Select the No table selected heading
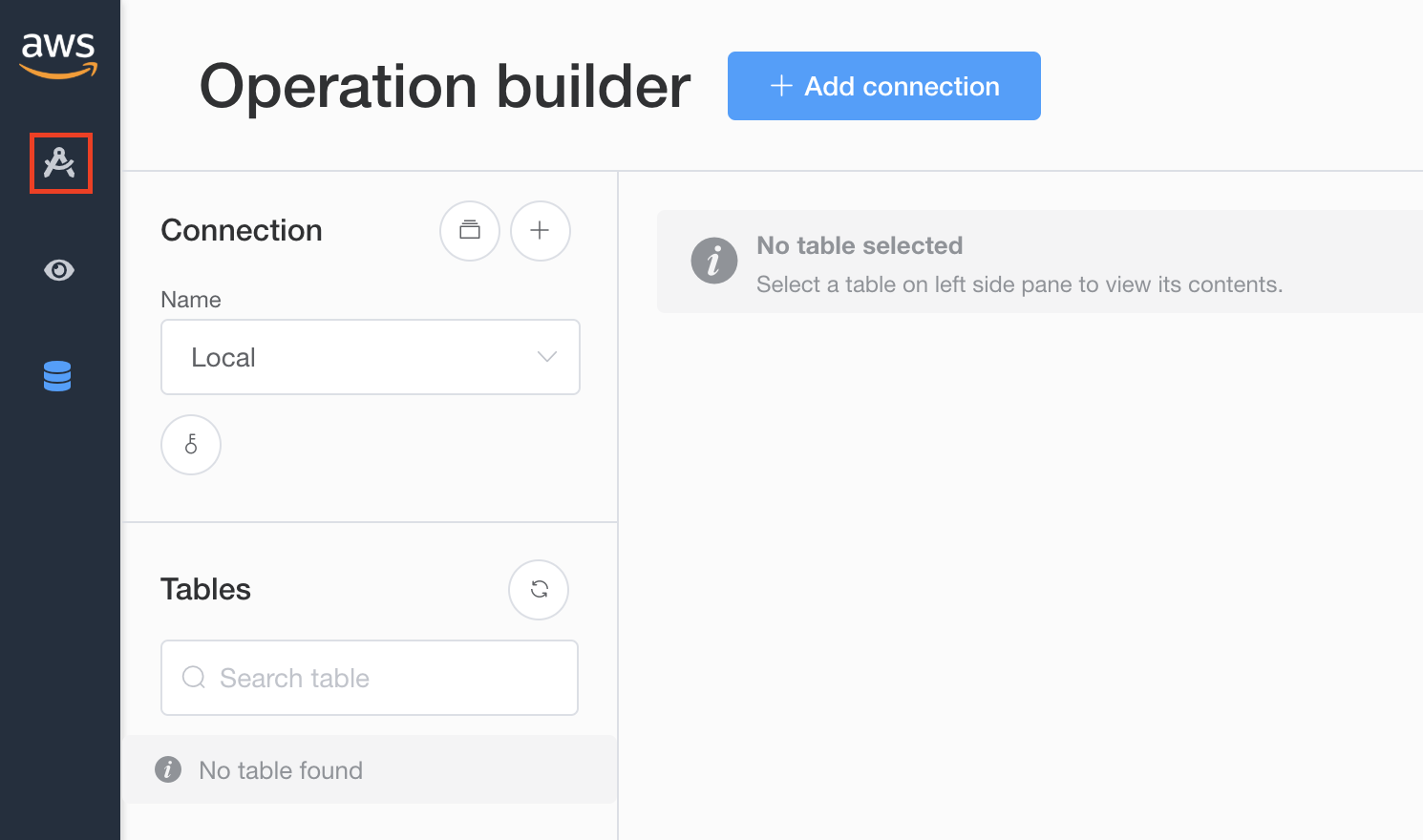 click(x=860, y=245)
